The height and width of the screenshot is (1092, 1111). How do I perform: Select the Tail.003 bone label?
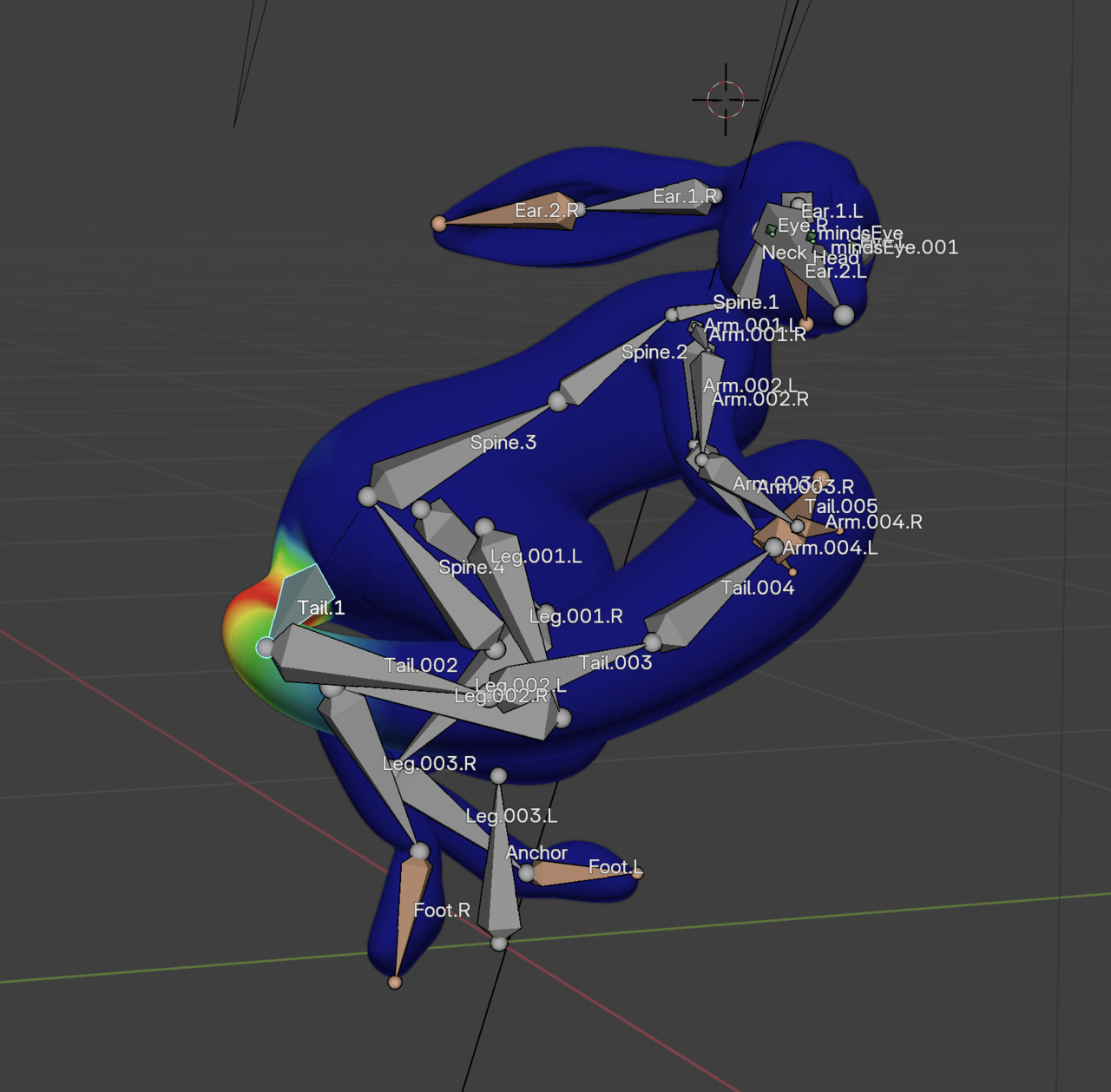(x=615, y=663)
